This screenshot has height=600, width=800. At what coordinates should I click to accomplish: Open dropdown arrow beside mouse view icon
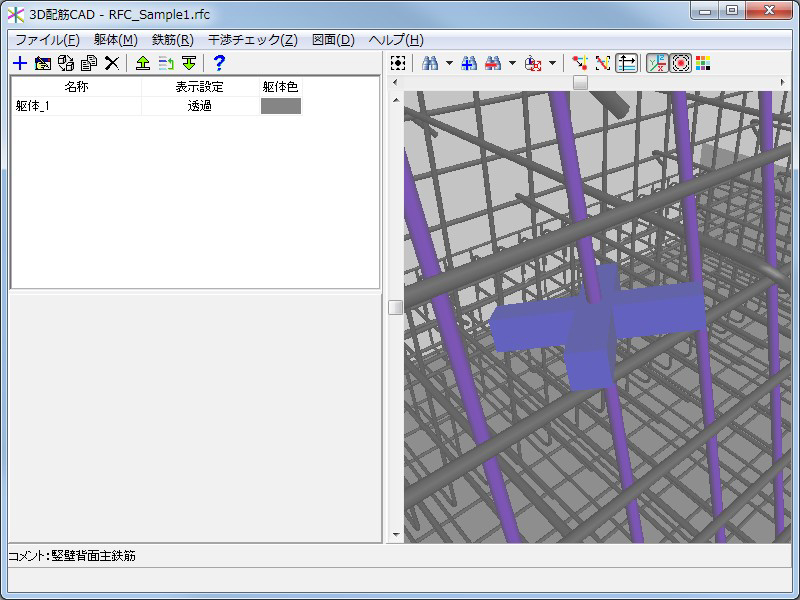[x=553, y=63]
